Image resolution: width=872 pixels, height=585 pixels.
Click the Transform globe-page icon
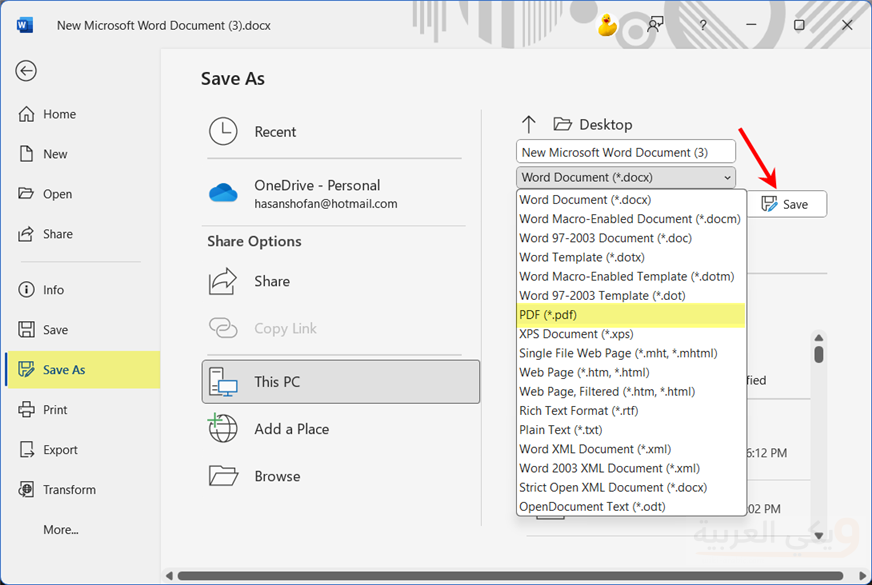click(x=26, y=489)
